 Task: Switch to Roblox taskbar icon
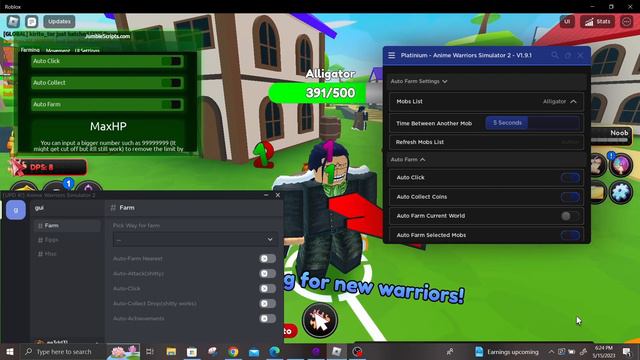337,351
